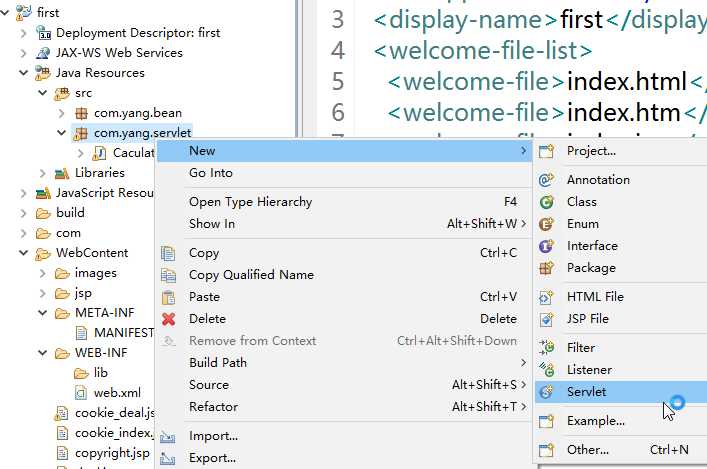Expand the images folder node
Image resolution: width=707 pixels, height=469 pixels.
42,273
